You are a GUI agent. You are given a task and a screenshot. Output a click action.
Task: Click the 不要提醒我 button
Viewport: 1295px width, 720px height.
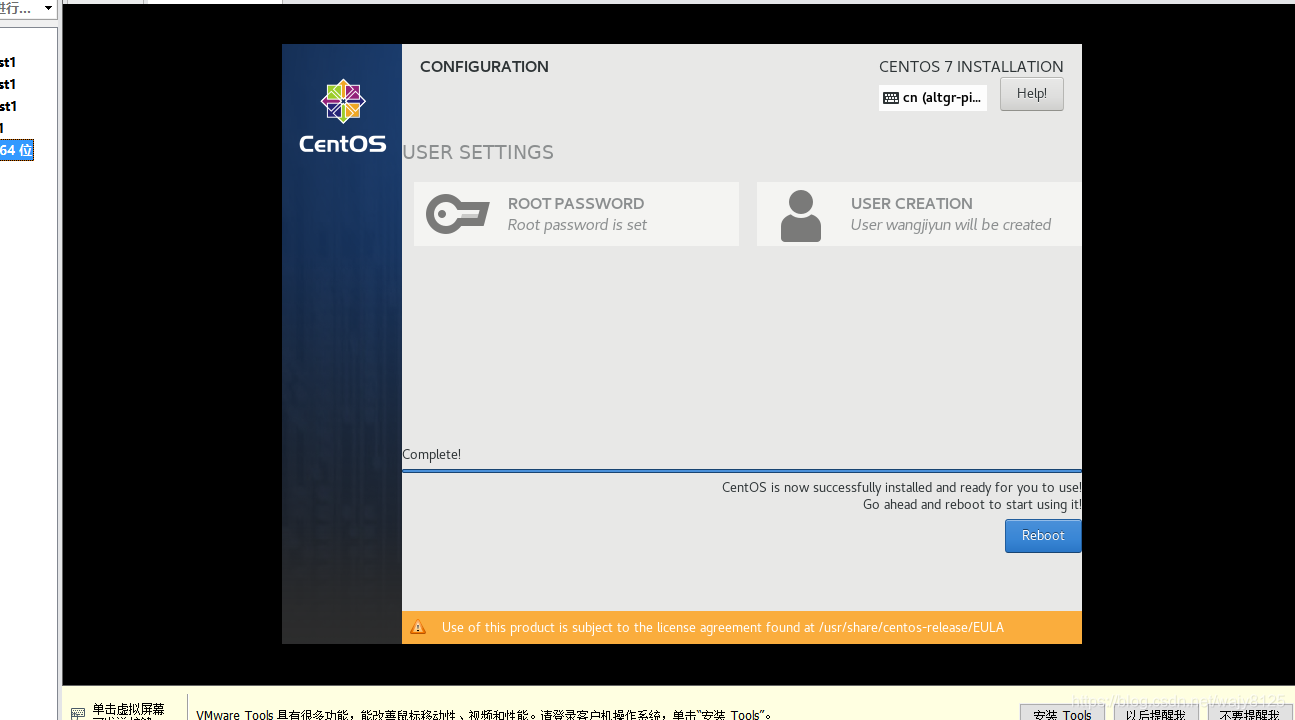point(1249,713)
